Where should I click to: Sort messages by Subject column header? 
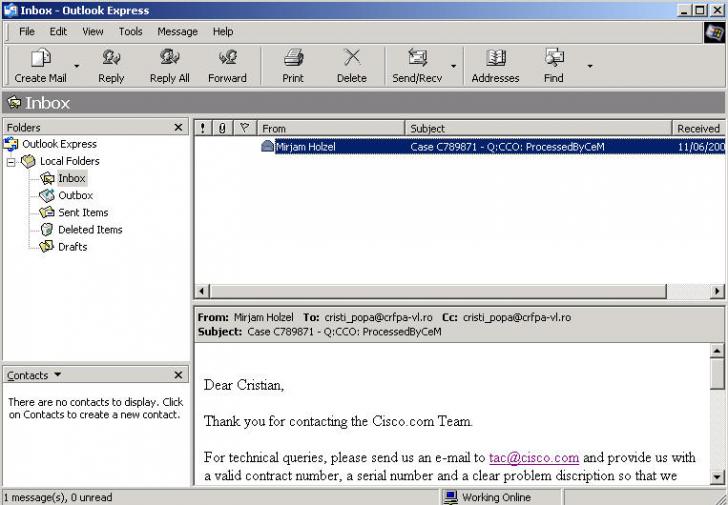tap(538, 128)
